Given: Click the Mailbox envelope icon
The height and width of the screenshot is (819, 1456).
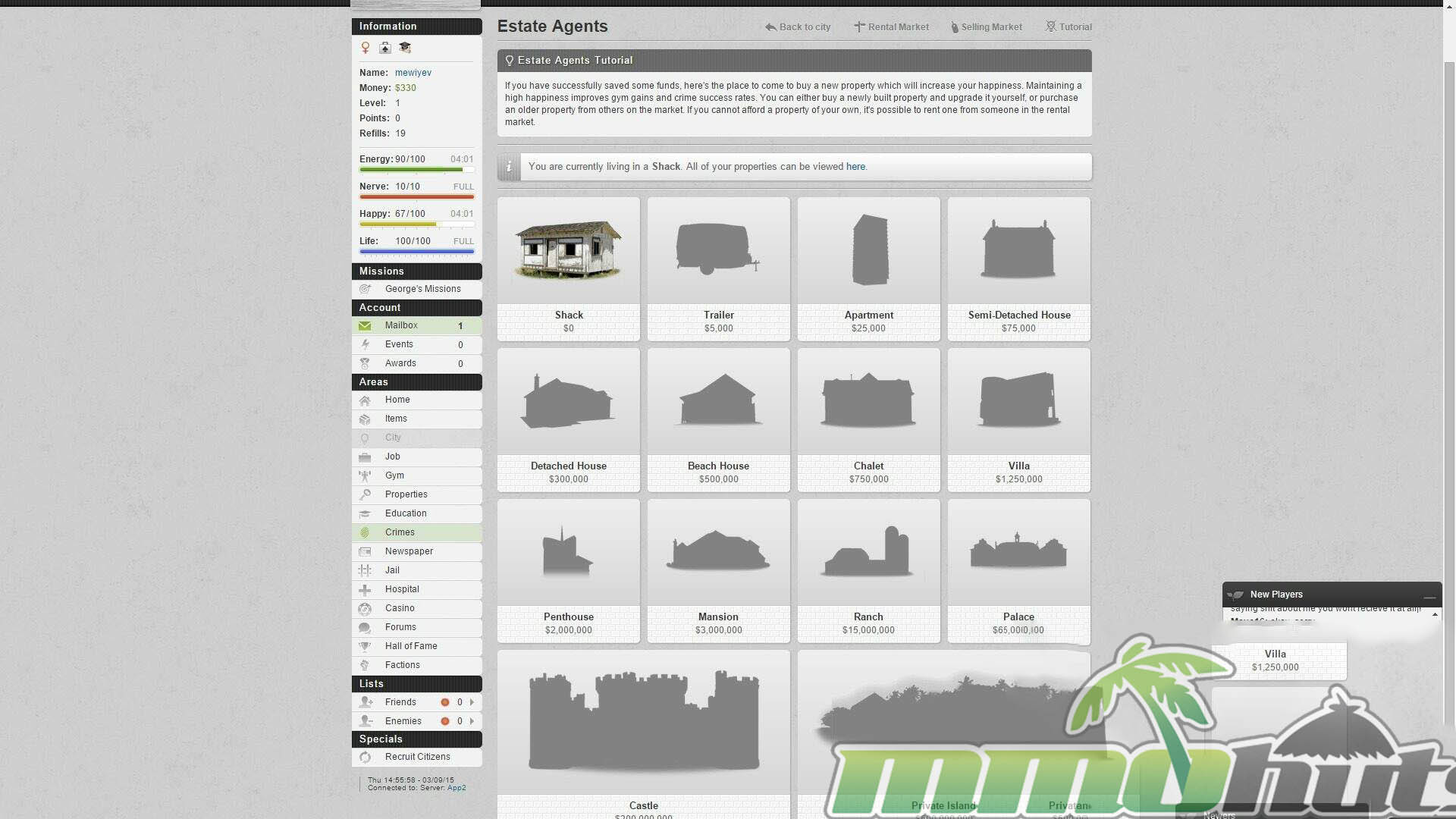Looking at the screenshot, I should tap(365, 326).
